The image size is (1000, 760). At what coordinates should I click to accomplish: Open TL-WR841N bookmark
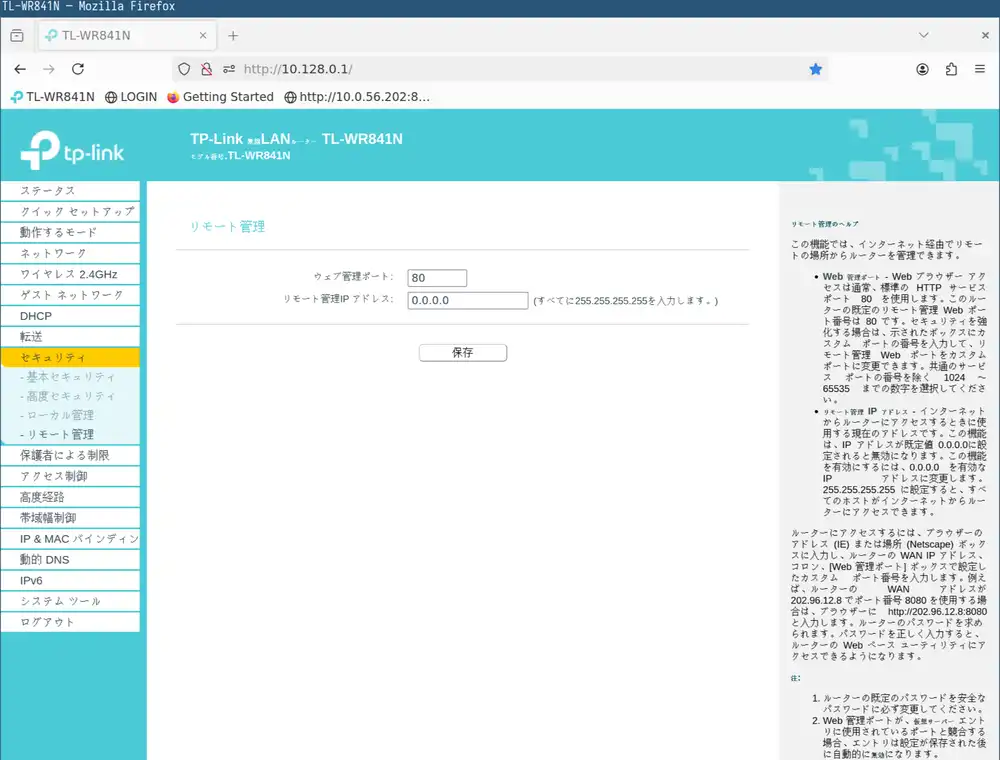pyautogui.click(x=52, y=97)
